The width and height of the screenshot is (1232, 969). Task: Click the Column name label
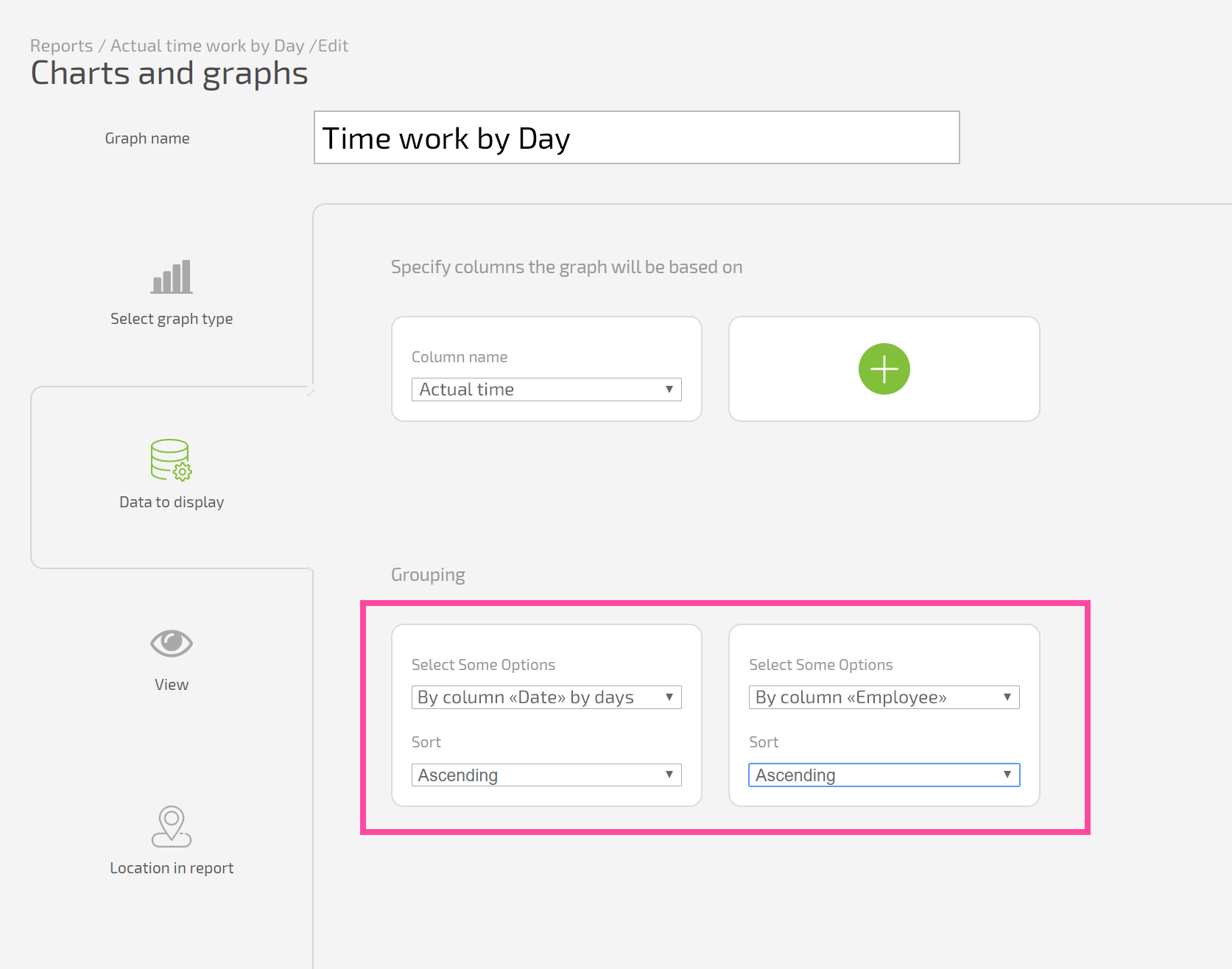click(460, 357)
